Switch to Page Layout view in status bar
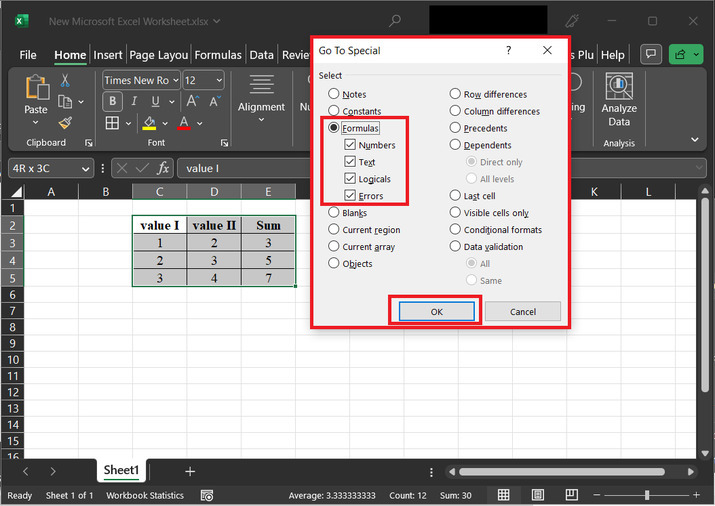This screenshot has width=715, height=506. 537,495
